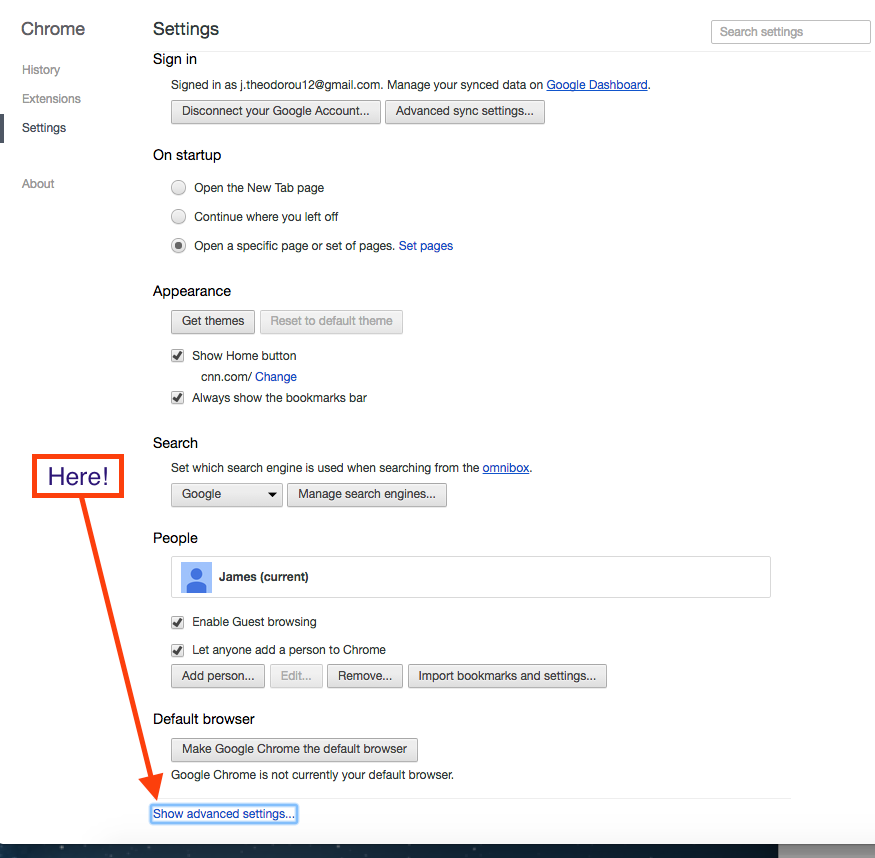Image resolution: width=875 pixels, height=858 pixels.
Task: Click the Get themes button
Action: point(213,322)
